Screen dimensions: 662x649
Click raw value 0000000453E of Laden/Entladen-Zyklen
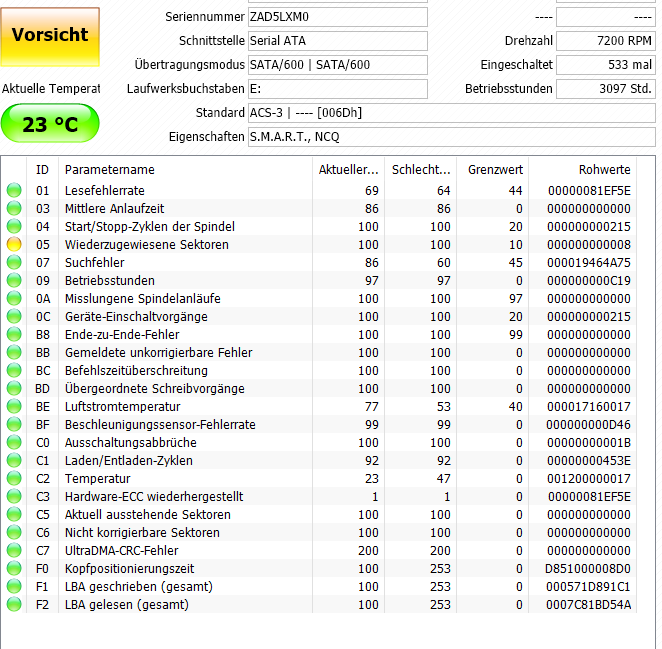[x=589, y=461]
